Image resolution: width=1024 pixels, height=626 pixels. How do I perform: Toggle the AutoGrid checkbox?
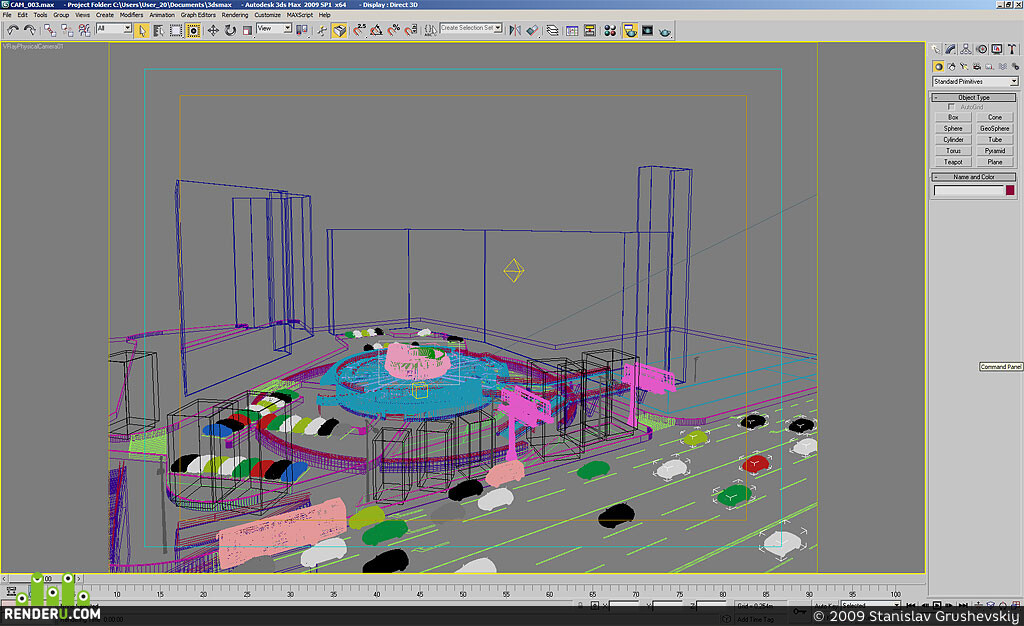[951, 106]
